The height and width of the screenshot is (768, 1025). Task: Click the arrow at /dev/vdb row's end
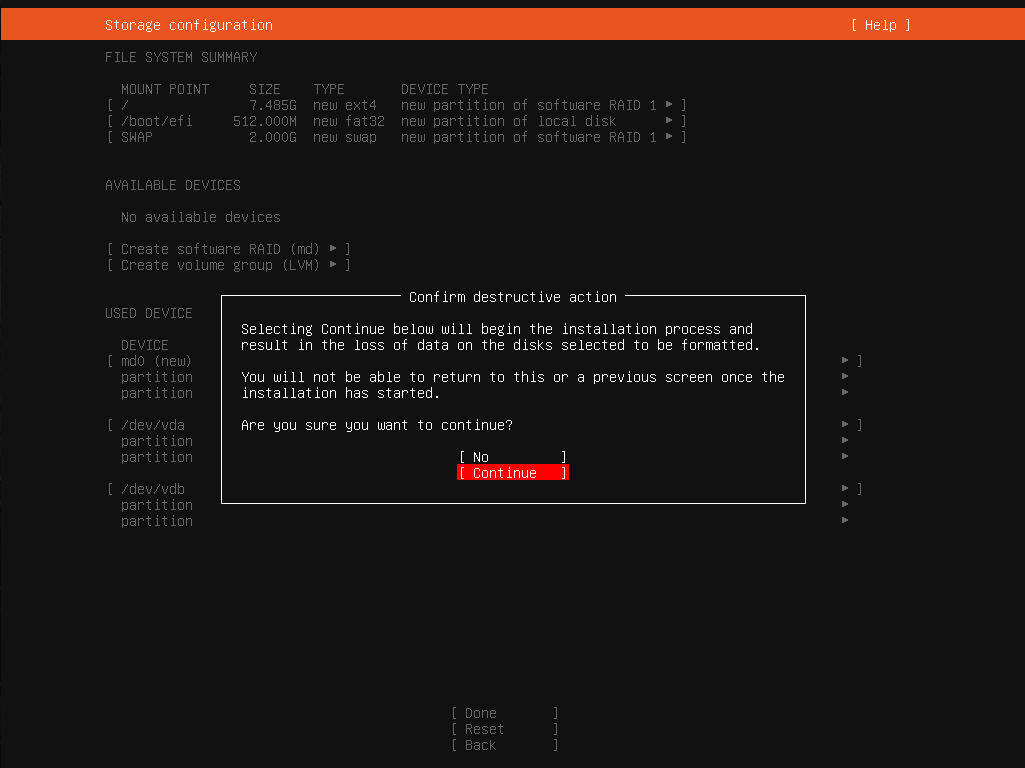tap(846, 489)
